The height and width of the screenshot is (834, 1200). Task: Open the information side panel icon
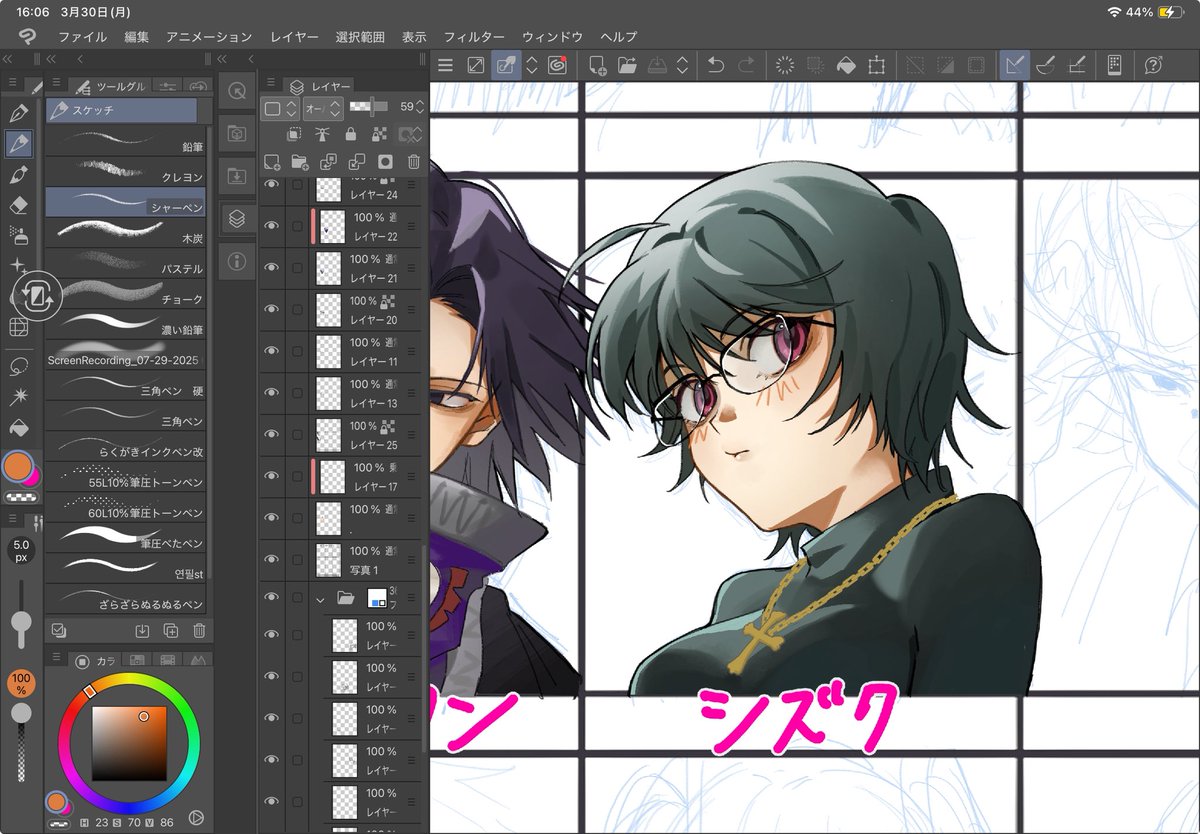click(x=237, y=261)
